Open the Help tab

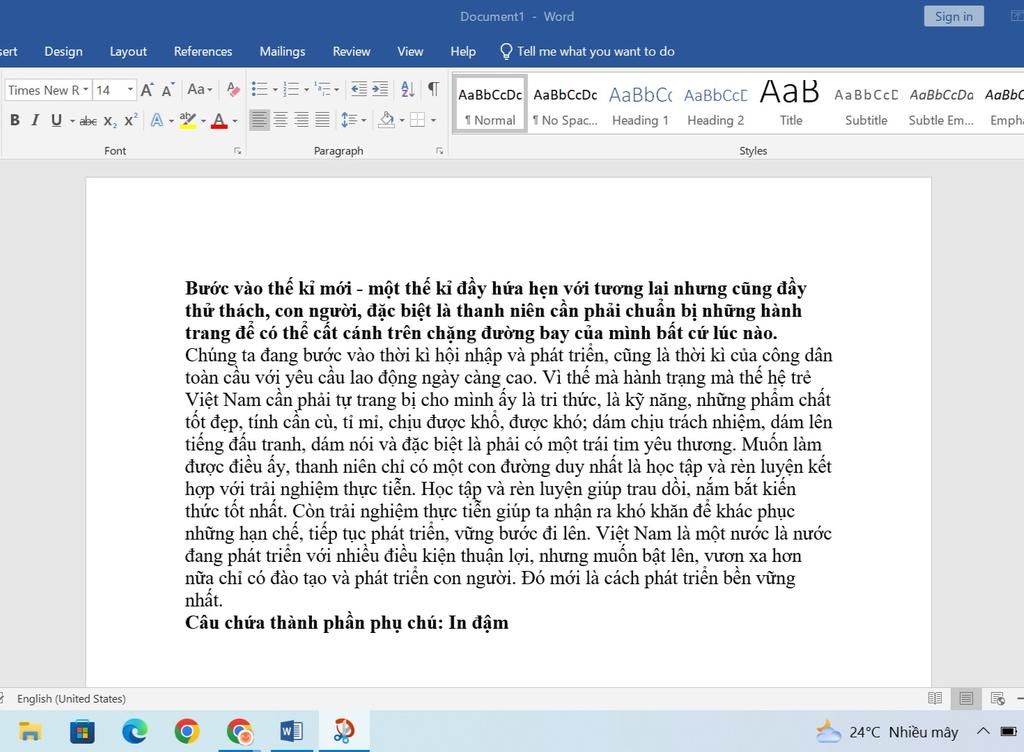pos(463,52)
